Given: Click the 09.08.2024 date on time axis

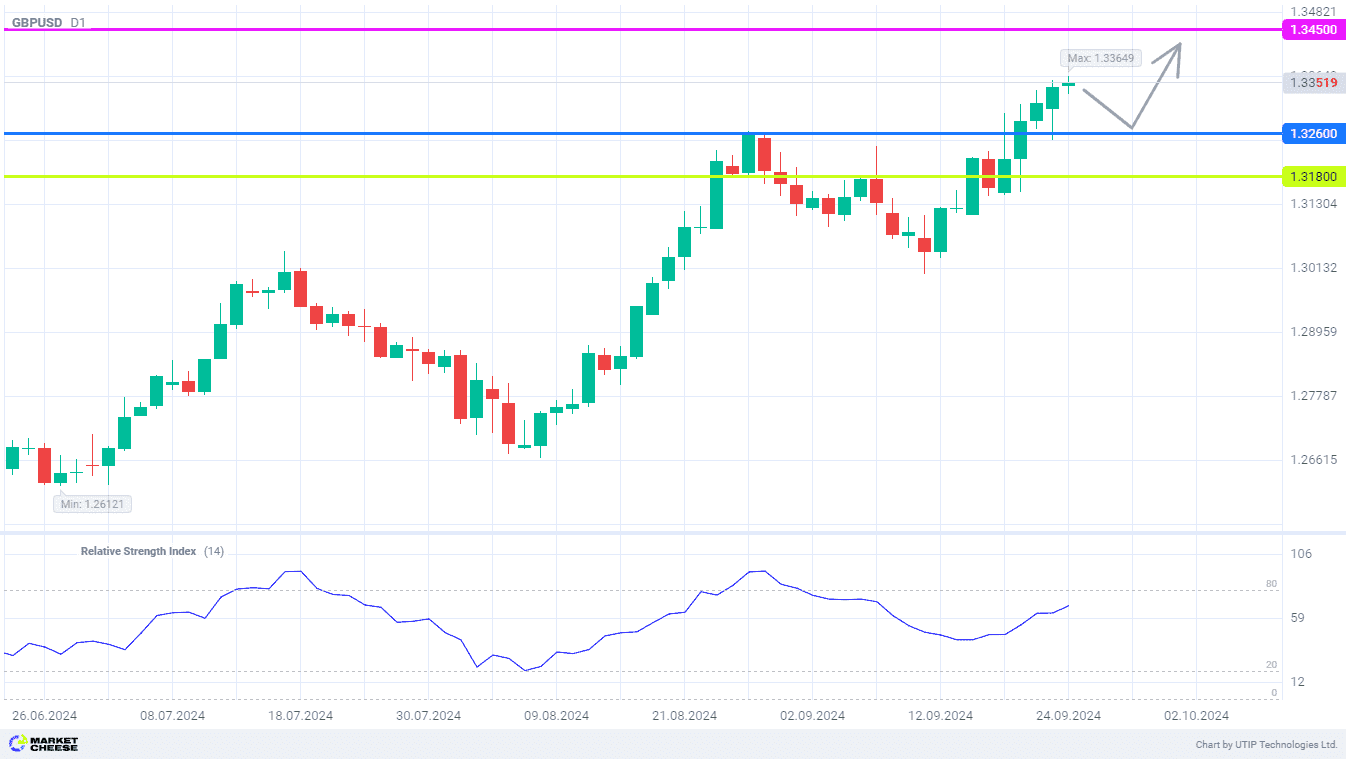Looking at the screenshot, I should click(556, 715).
